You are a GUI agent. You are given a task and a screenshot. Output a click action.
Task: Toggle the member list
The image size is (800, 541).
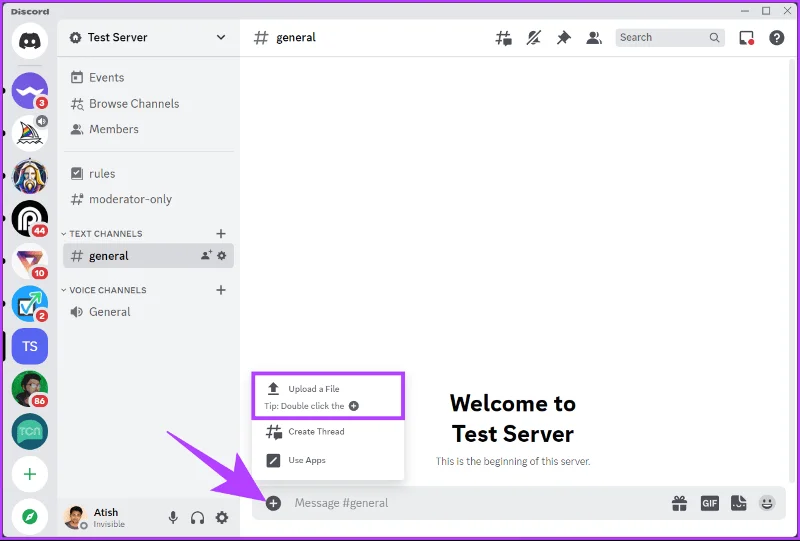point(593,38)
